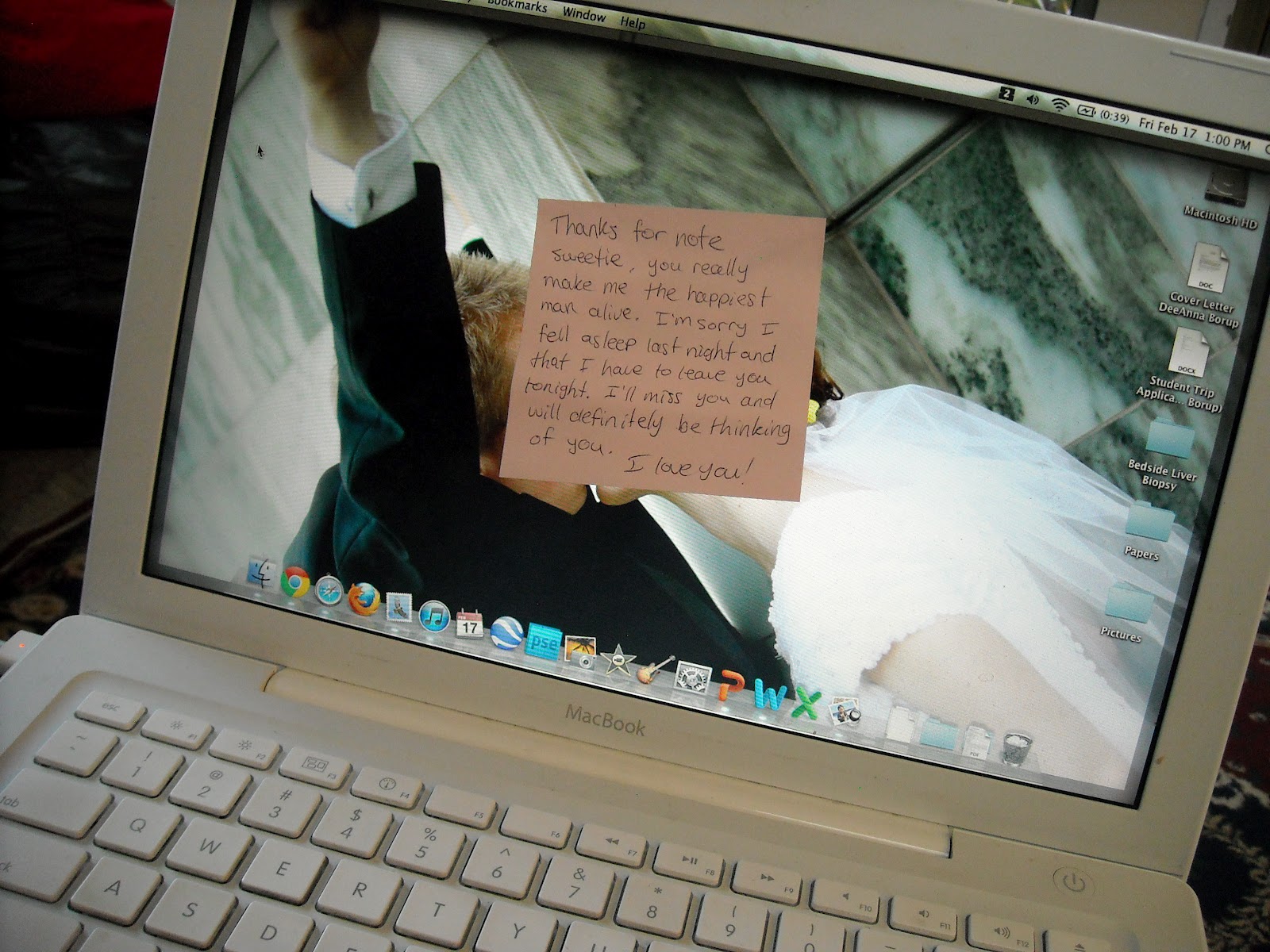Launch Excel green X icon
This screenshot has width=1270, height=952.
pyautogui.click(x=806, y=704)
